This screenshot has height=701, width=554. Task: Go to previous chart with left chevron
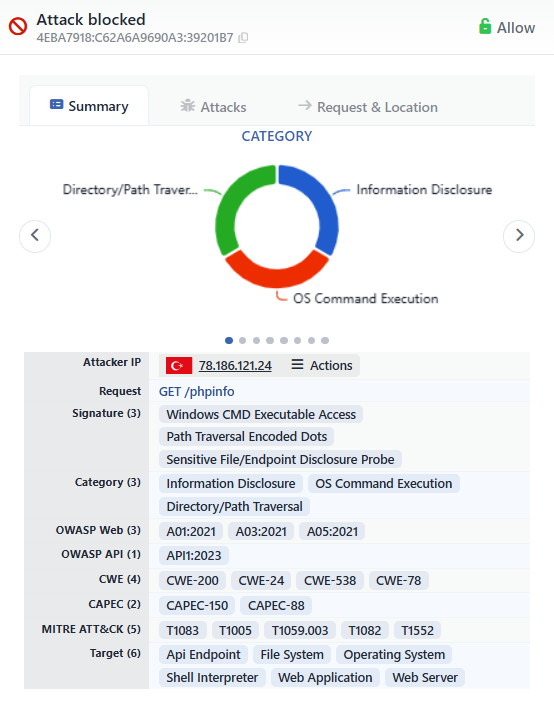(35, 236)
